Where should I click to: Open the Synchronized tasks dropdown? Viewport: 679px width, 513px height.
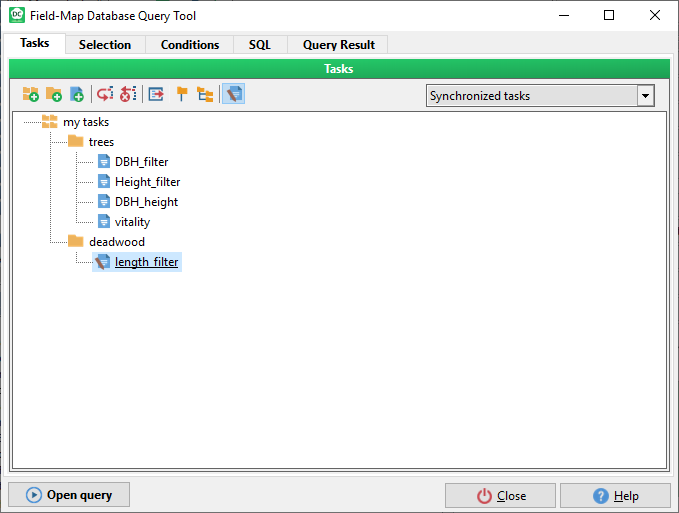tap(645, 96)
